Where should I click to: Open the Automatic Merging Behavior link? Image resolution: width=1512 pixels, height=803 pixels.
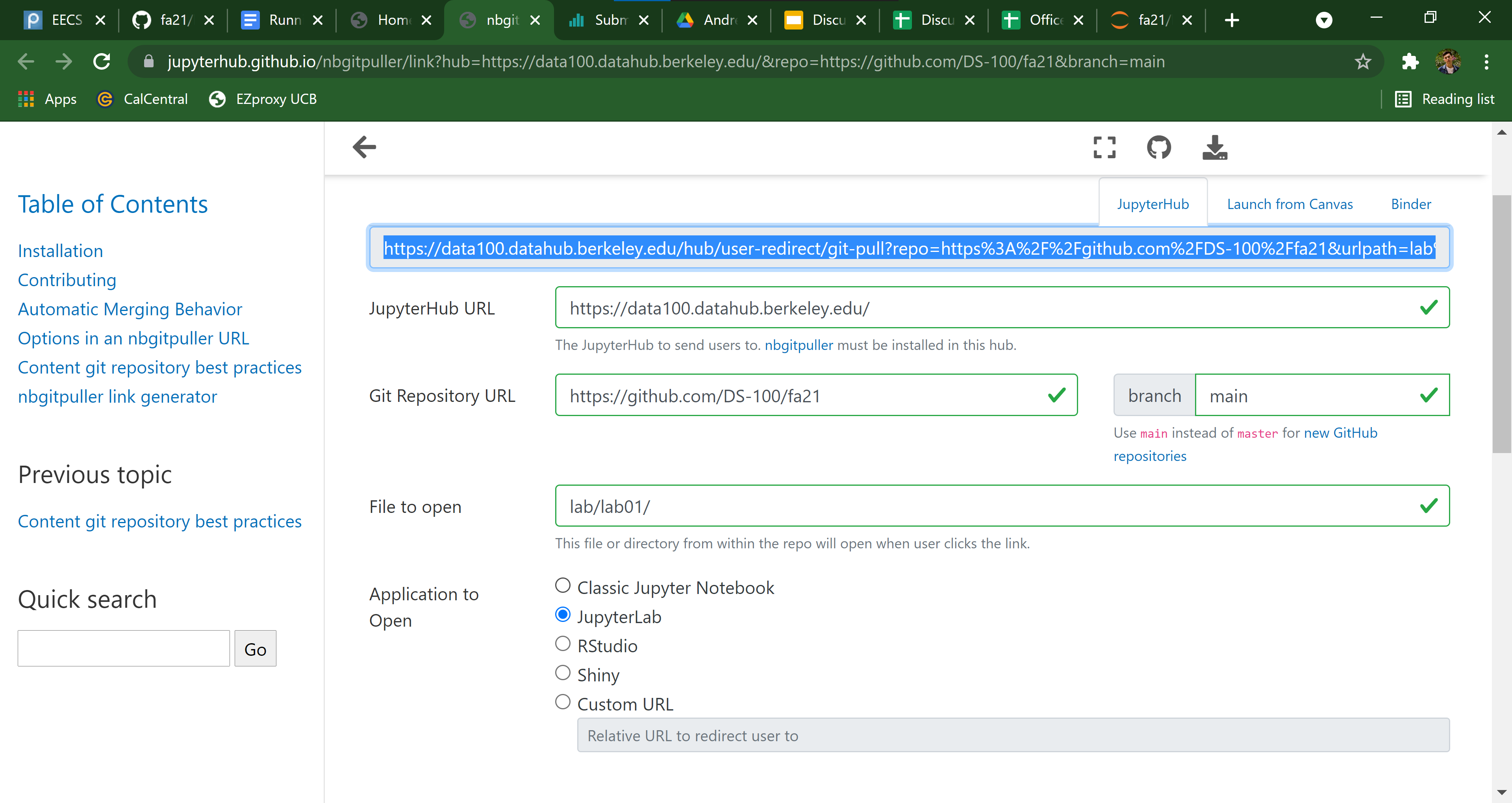(130, 309)
